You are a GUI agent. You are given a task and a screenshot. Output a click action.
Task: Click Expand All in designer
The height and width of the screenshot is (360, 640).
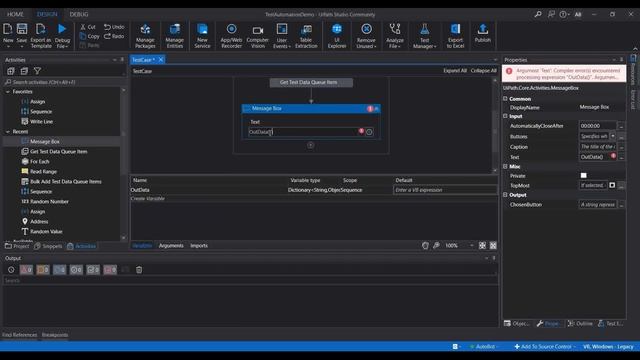click(x=455, y=71)
